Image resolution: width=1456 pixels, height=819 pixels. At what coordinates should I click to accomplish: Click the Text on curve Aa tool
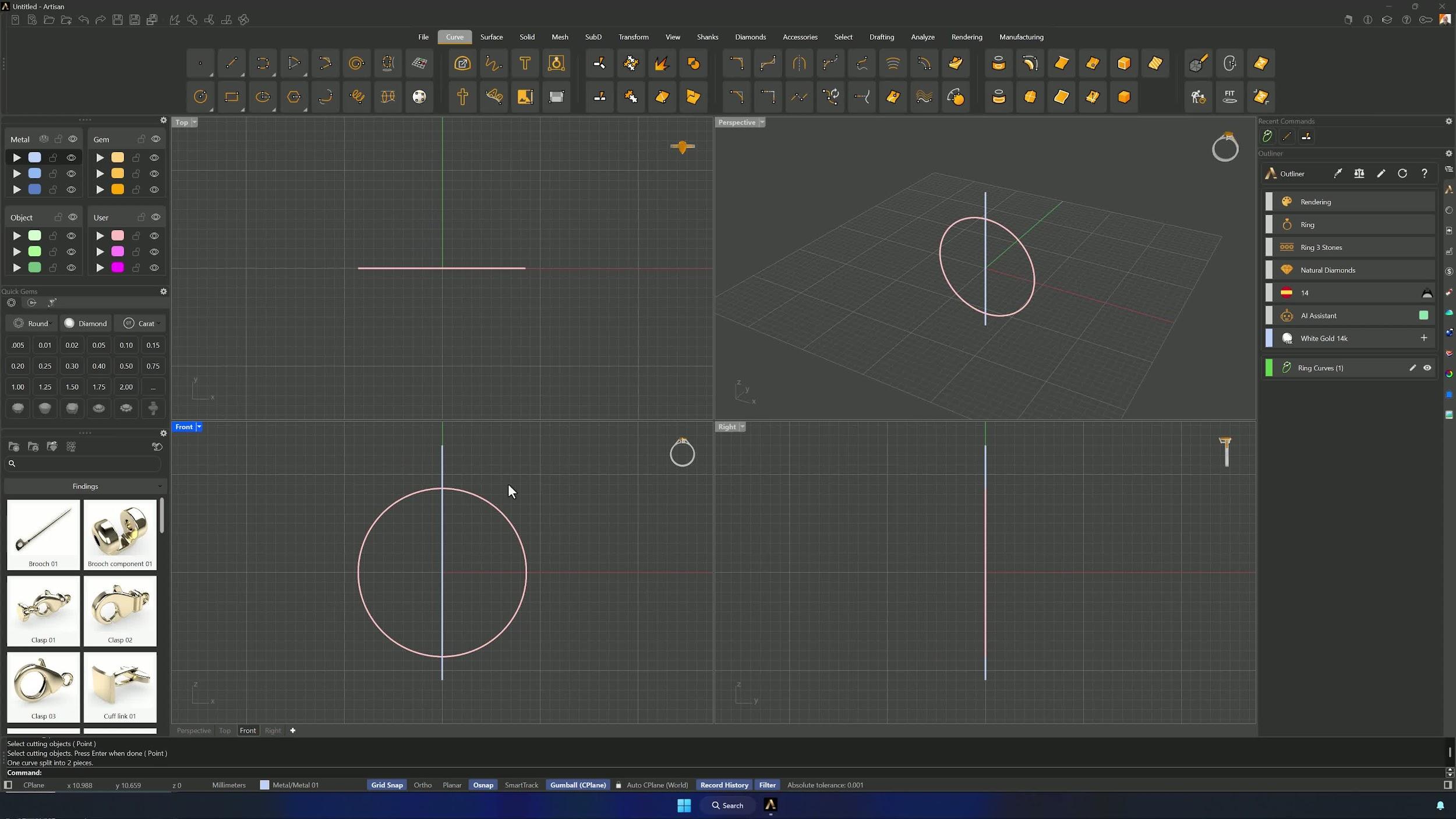click(494, 97)
